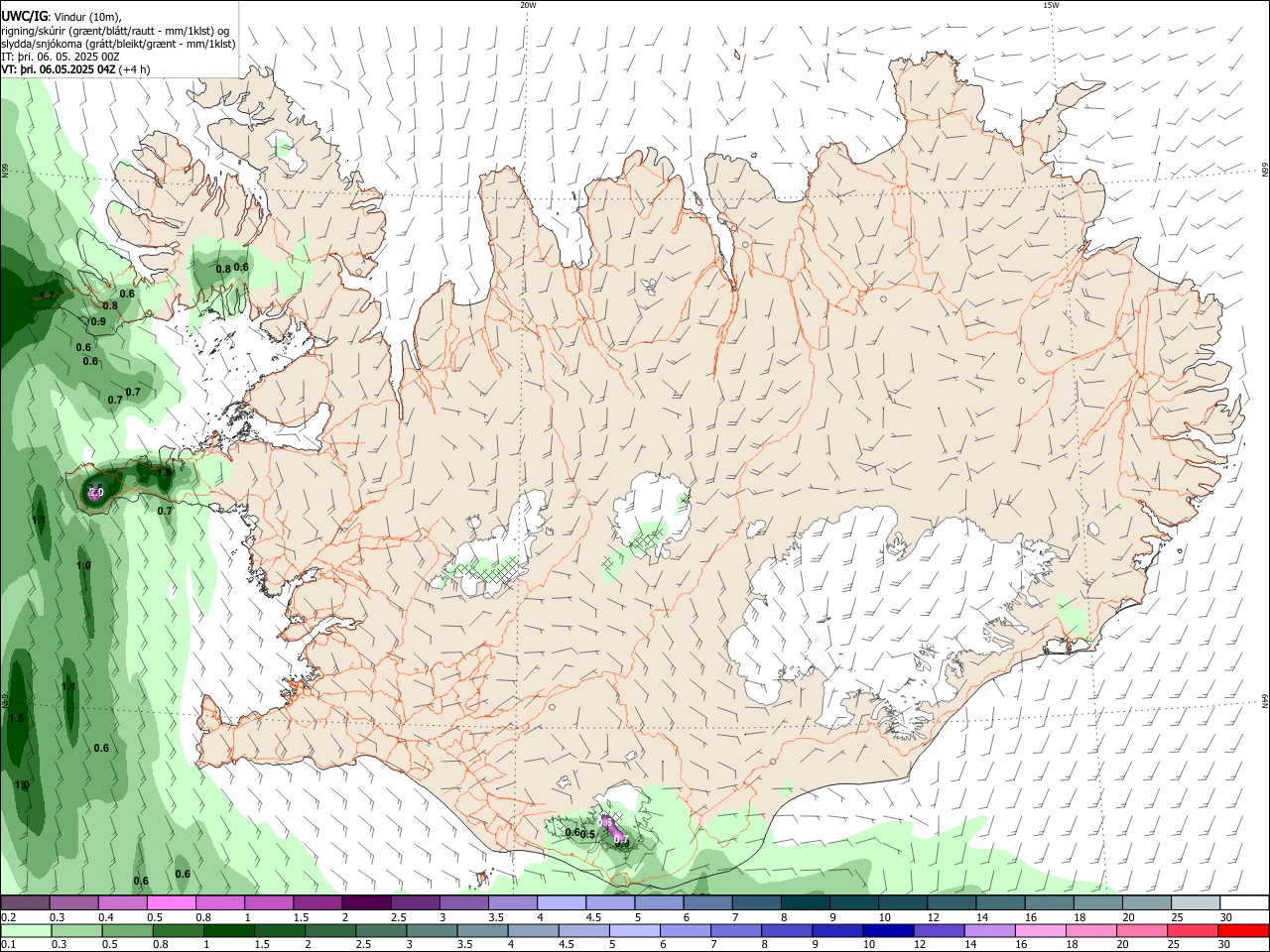Screen dimensions: 1270x952
Task: Select the darkest green swatch labeled 1 in lower legend
Action: [x=229, y=930]
